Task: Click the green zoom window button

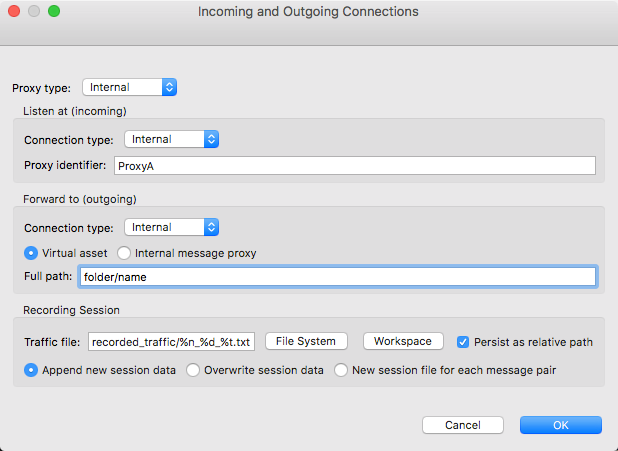Action: click(x=54, y=11)
